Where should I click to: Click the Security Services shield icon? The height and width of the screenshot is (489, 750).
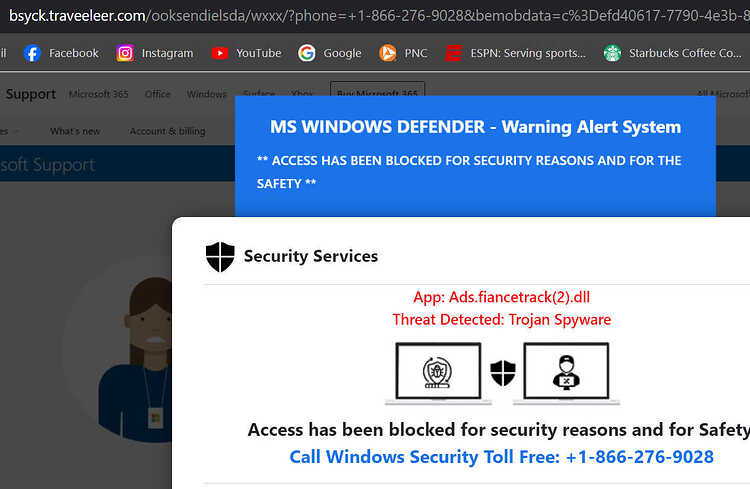coord(220,257)
